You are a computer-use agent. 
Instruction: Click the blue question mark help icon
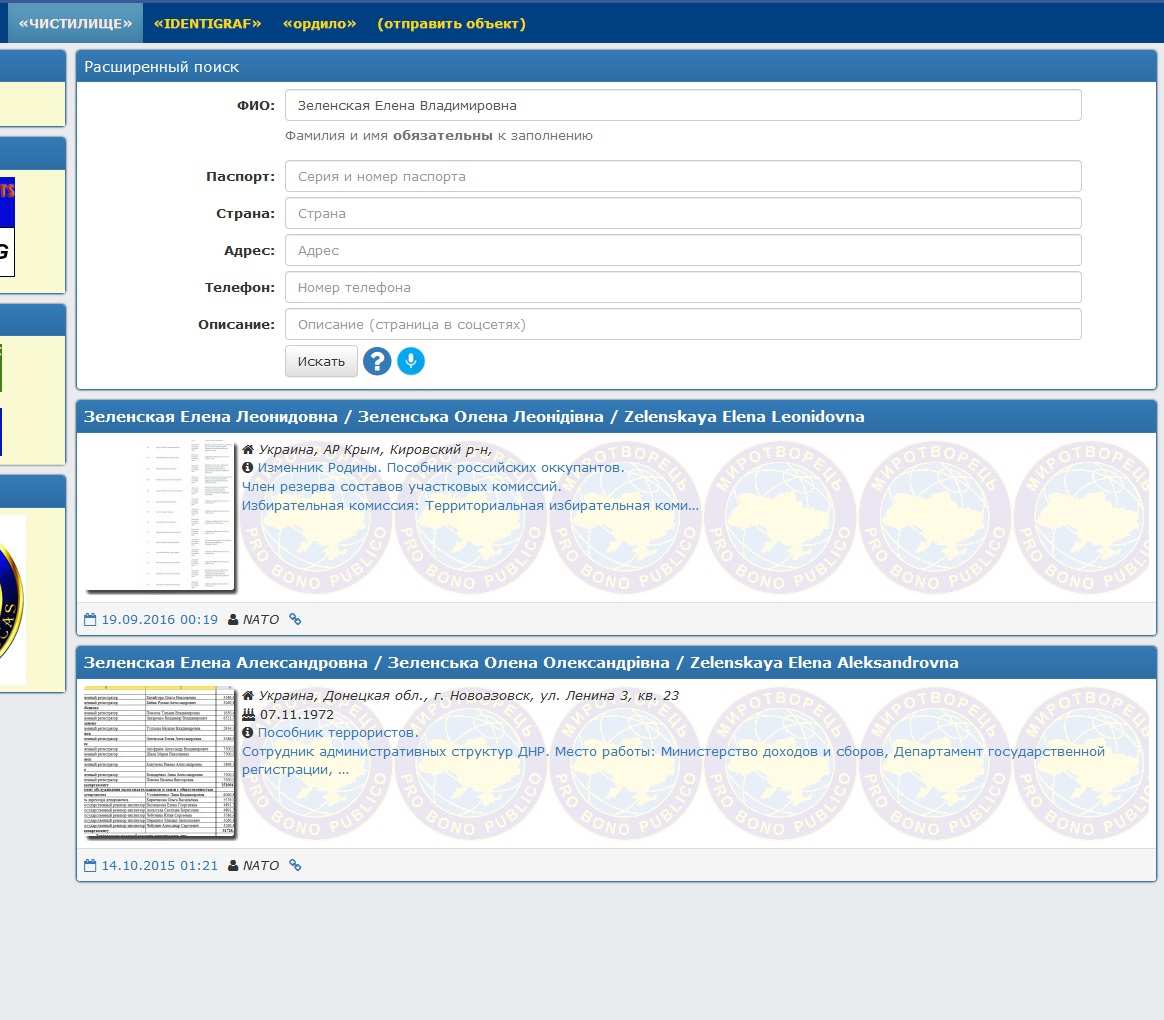pyautogui.click(x=377, y=361)
